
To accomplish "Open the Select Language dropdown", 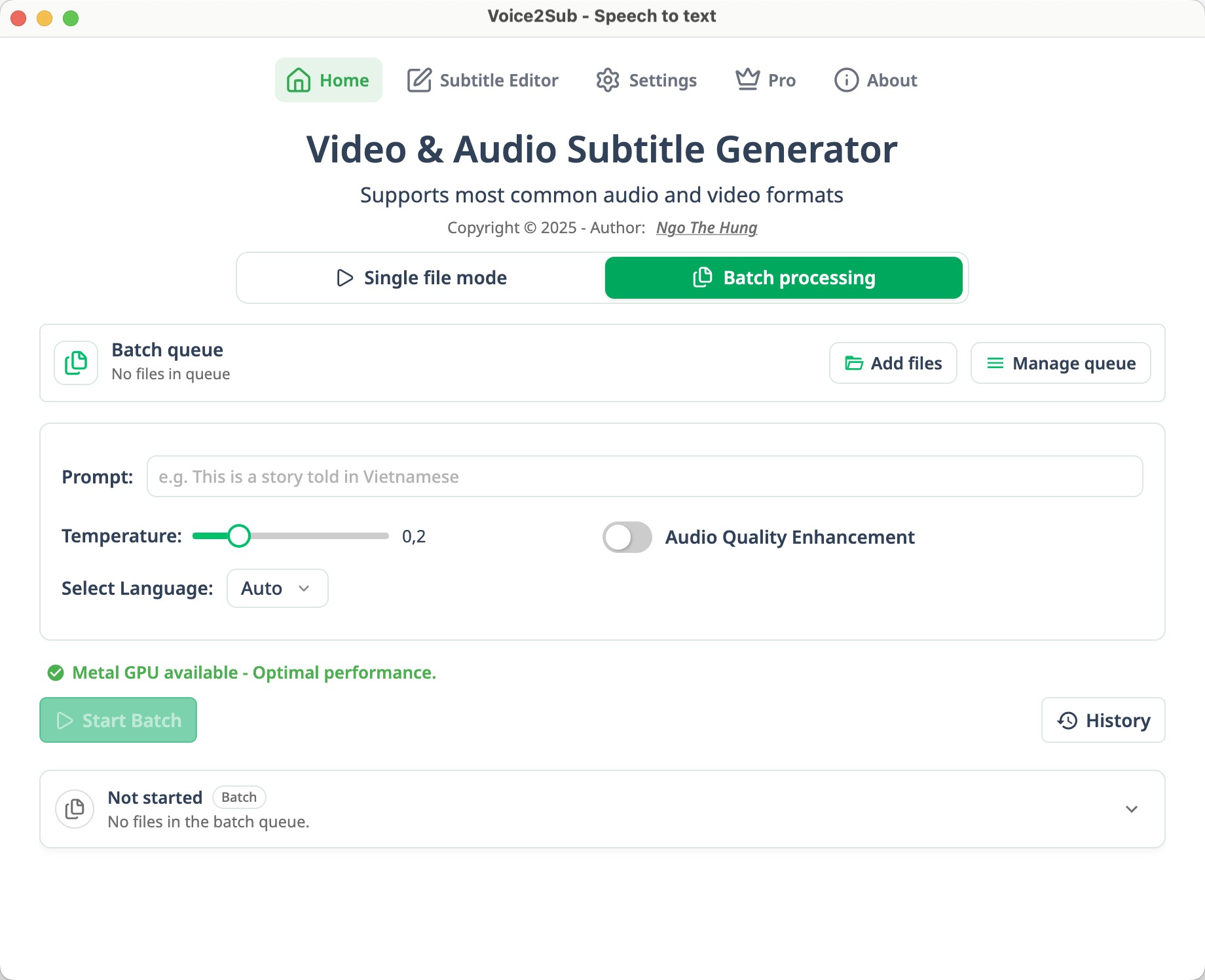I will [x=278, y=588].
